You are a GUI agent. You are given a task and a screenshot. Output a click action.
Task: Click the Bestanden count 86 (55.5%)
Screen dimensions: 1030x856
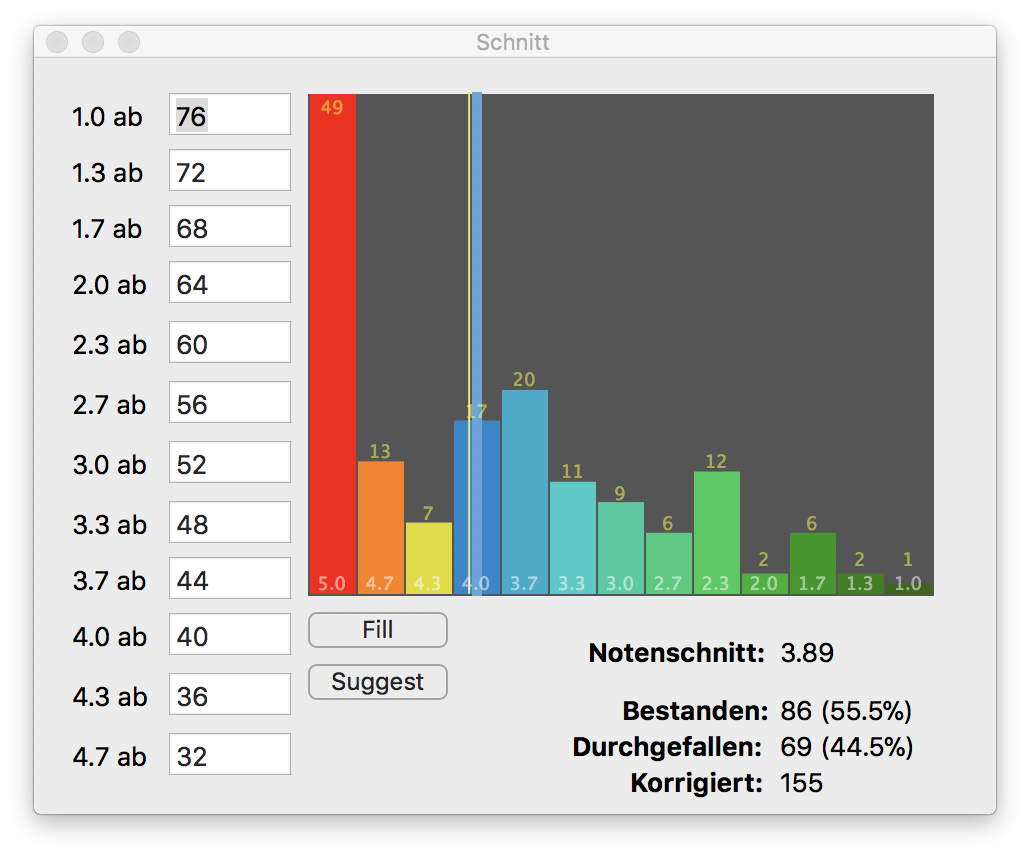(846, 711)
